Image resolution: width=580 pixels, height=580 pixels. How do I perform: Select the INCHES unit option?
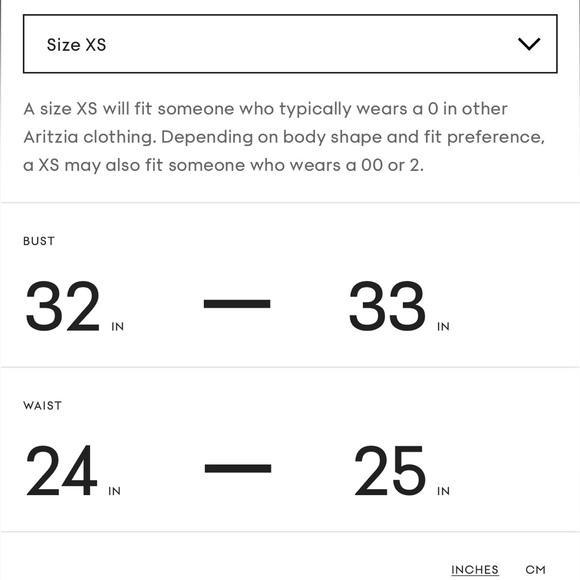click(475, 570)
